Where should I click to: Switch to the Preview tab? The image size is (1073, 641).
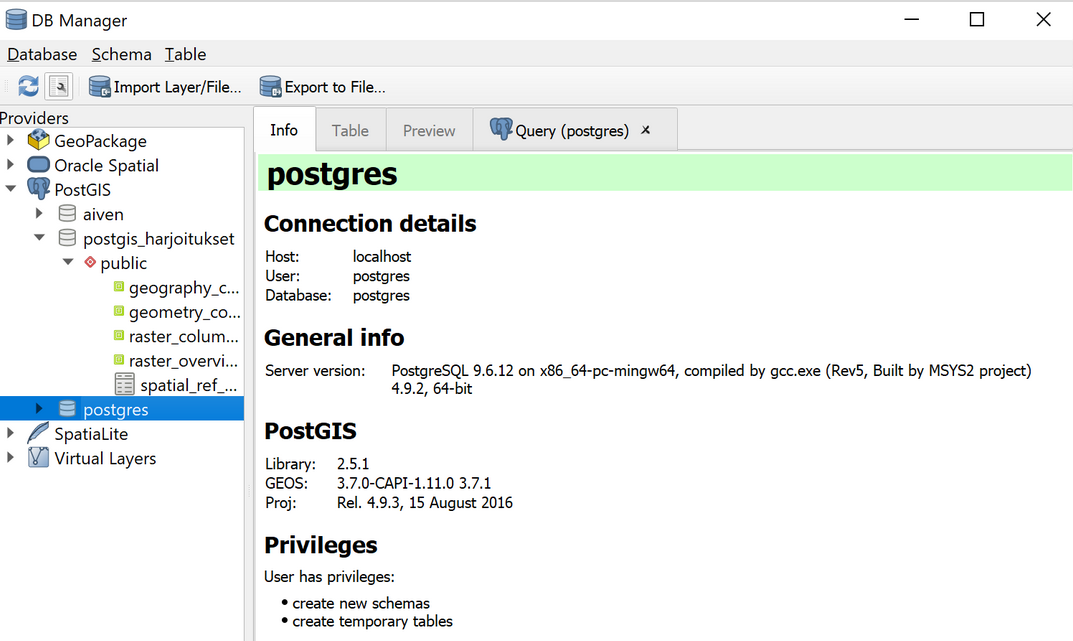pyautogui.click(x=429, y=131)
